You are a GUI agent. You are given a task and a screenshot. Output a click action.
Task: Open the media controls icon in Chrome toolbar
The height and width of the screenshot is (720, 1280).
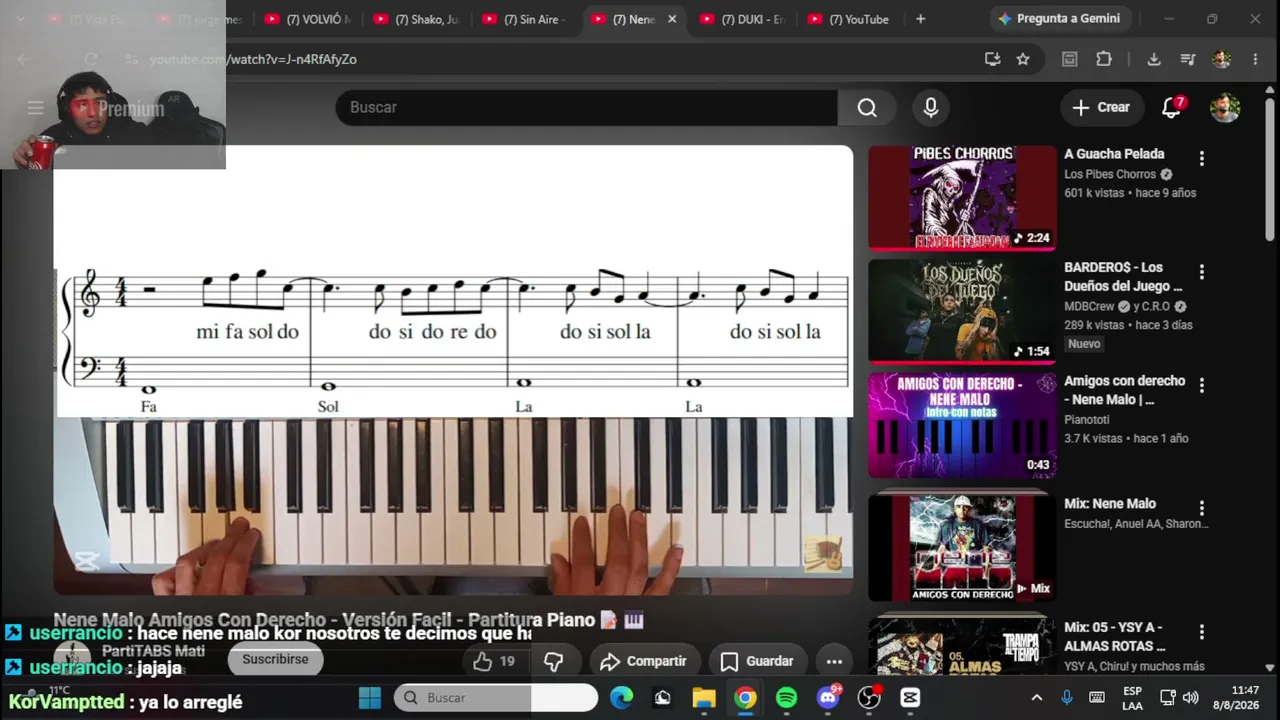pos(1188,59)
